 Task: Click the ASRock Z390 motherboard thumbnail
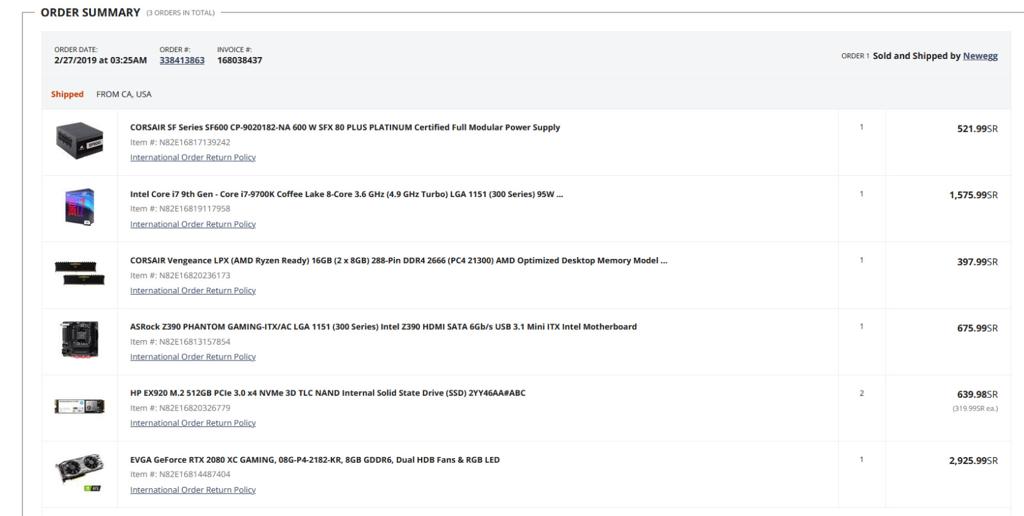point(80,339)
